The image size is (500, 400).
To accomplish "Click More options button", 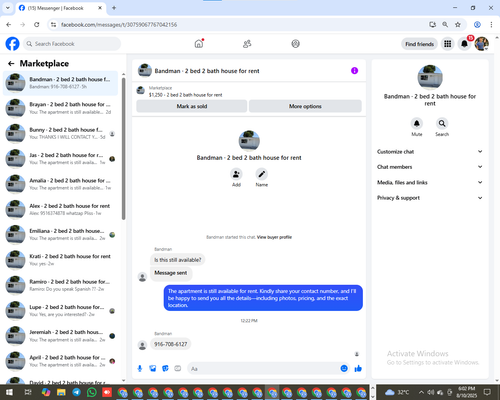I will coord(305,106).
